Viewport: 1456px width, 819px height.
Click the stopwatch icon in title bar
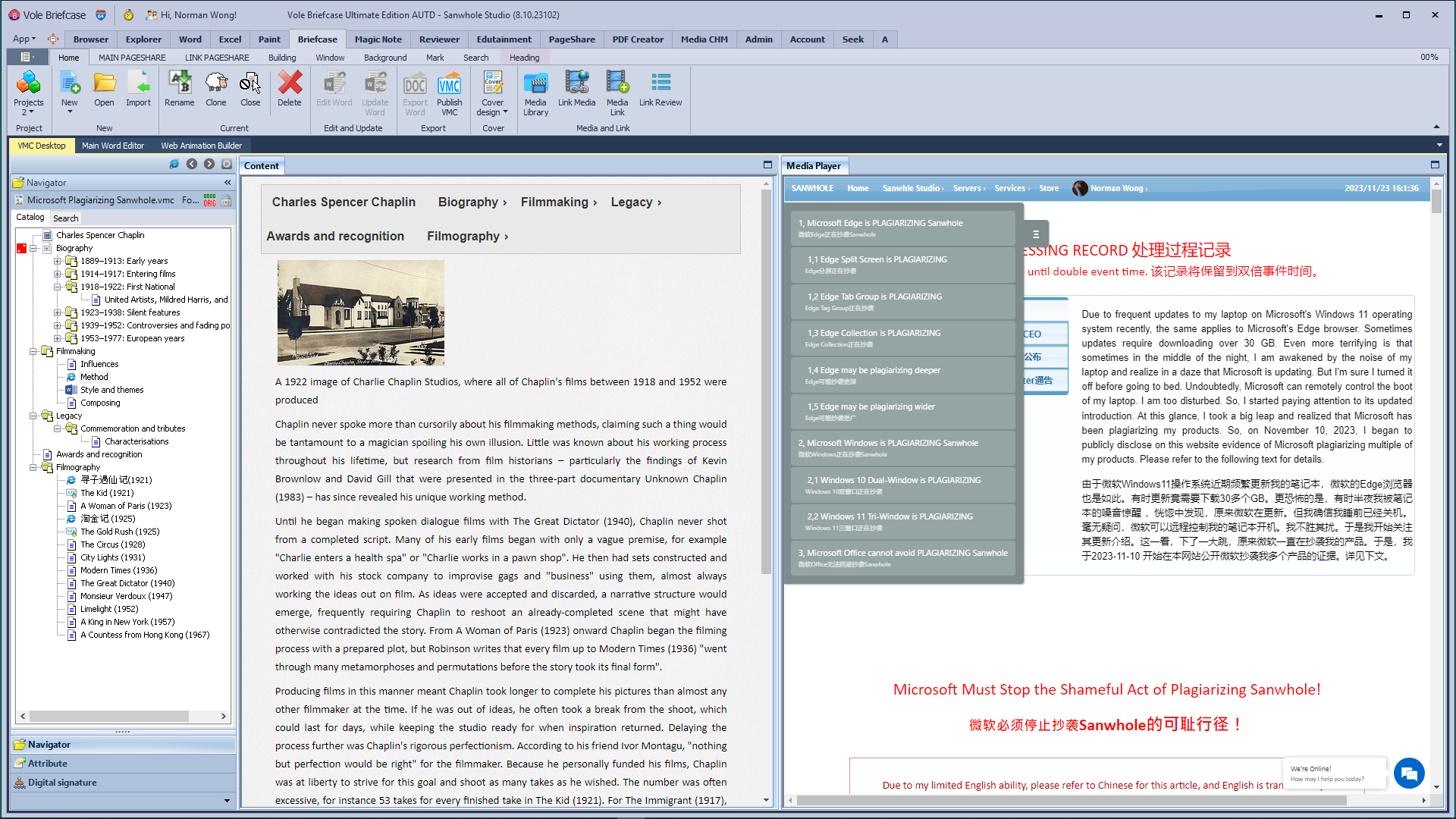[x=129, y=14]
